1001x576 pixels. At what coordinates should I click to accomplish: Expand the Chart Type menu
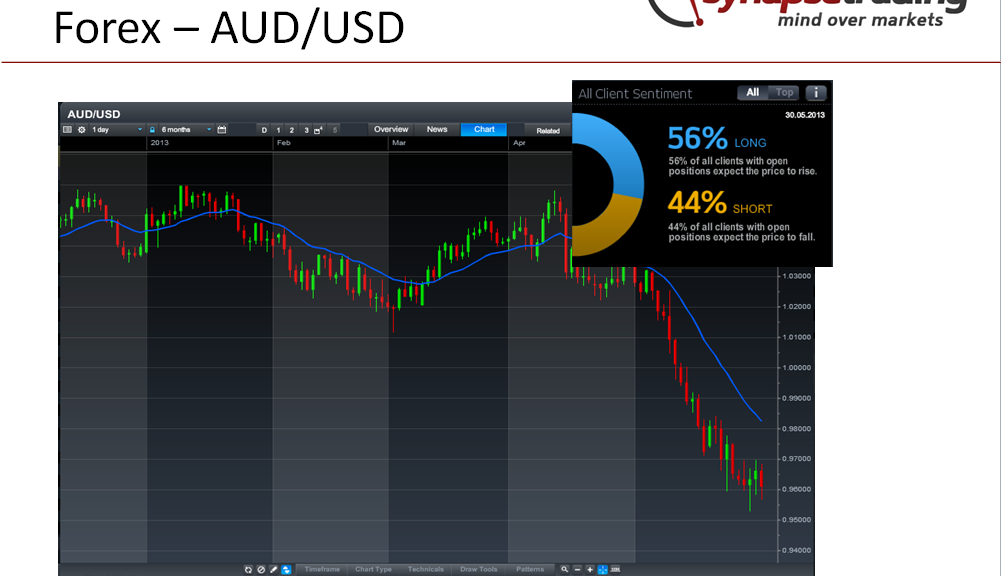(373, 569)
